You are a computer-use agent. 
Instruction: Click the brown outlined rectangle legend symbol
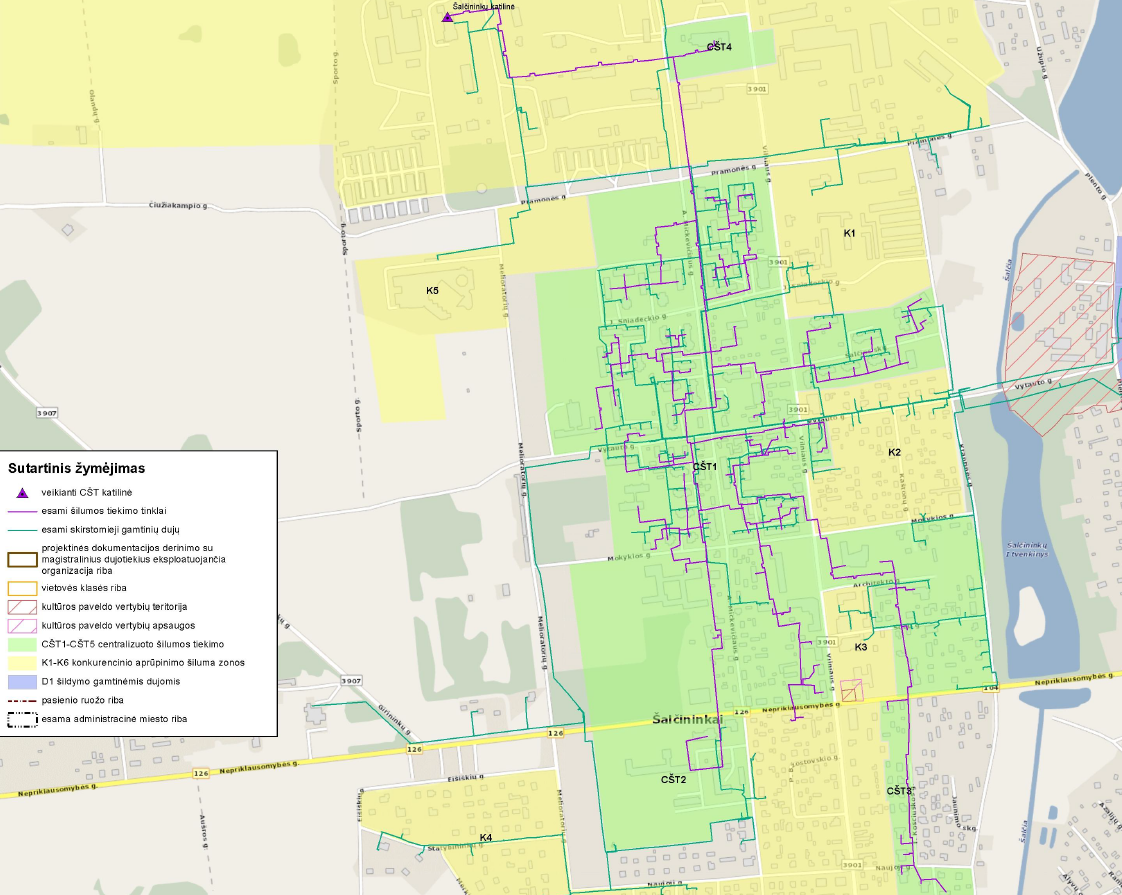pyautogui.click(x=22, y=559)
